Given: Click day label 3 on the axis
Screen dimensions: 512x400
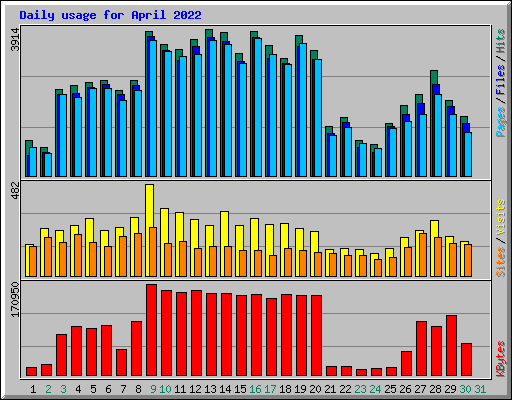Looking at the screenshot, I should pos(63,389).
